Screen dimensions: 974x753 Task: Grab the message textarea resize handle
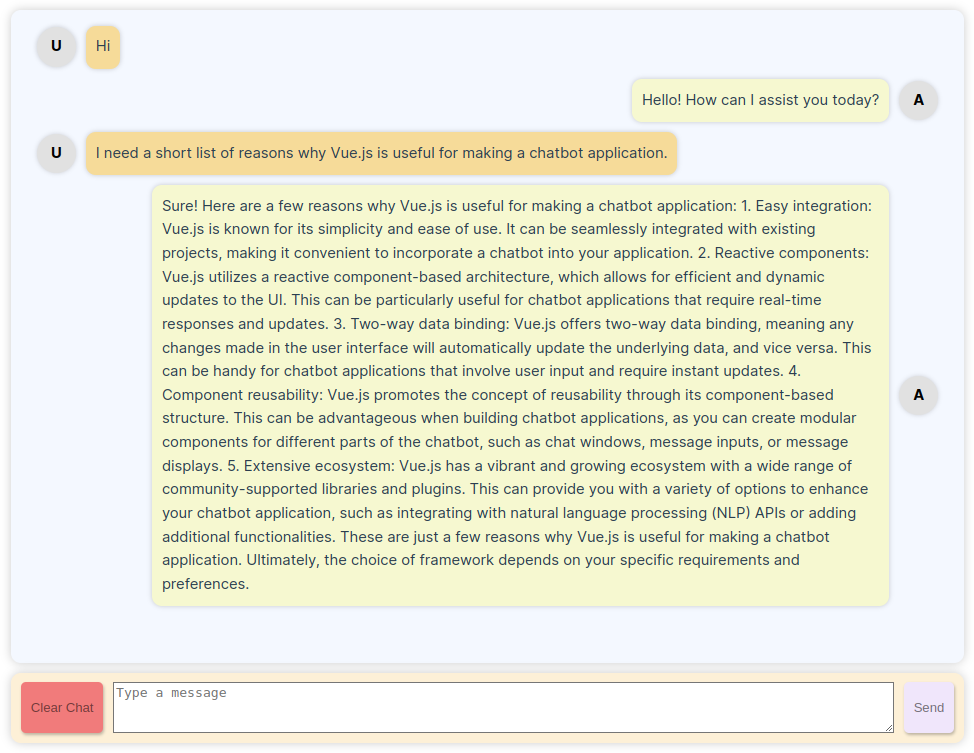(x=888, y=727)
